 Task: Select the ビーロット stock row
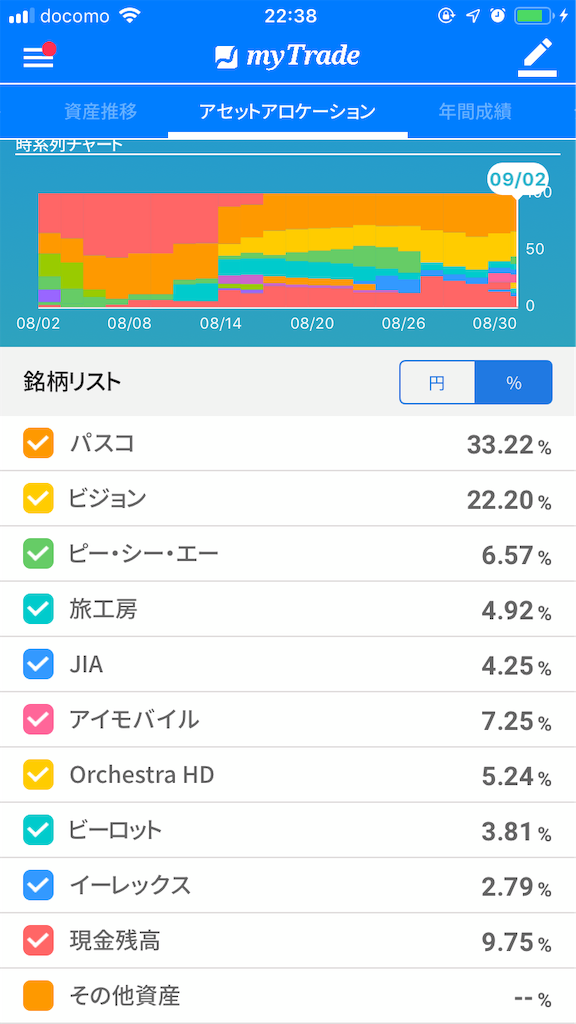[288, 830]
